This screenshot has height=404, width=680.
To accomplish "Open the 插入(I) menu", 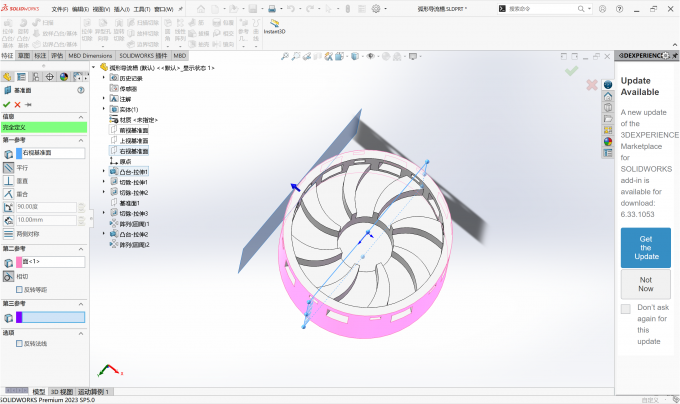I will click(122, 9).
